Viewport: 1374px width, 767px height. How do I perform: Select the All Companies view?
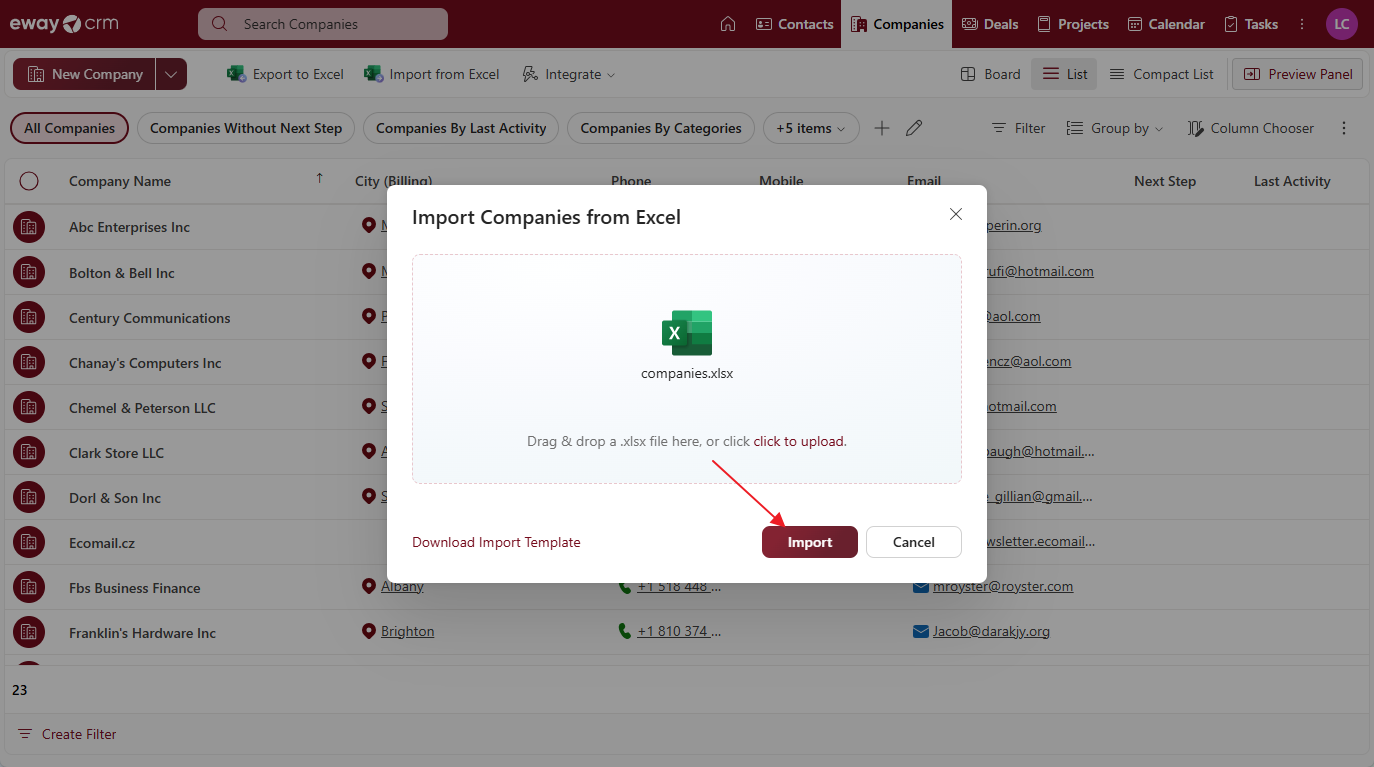pyautogui.click(x=70, y=128)
